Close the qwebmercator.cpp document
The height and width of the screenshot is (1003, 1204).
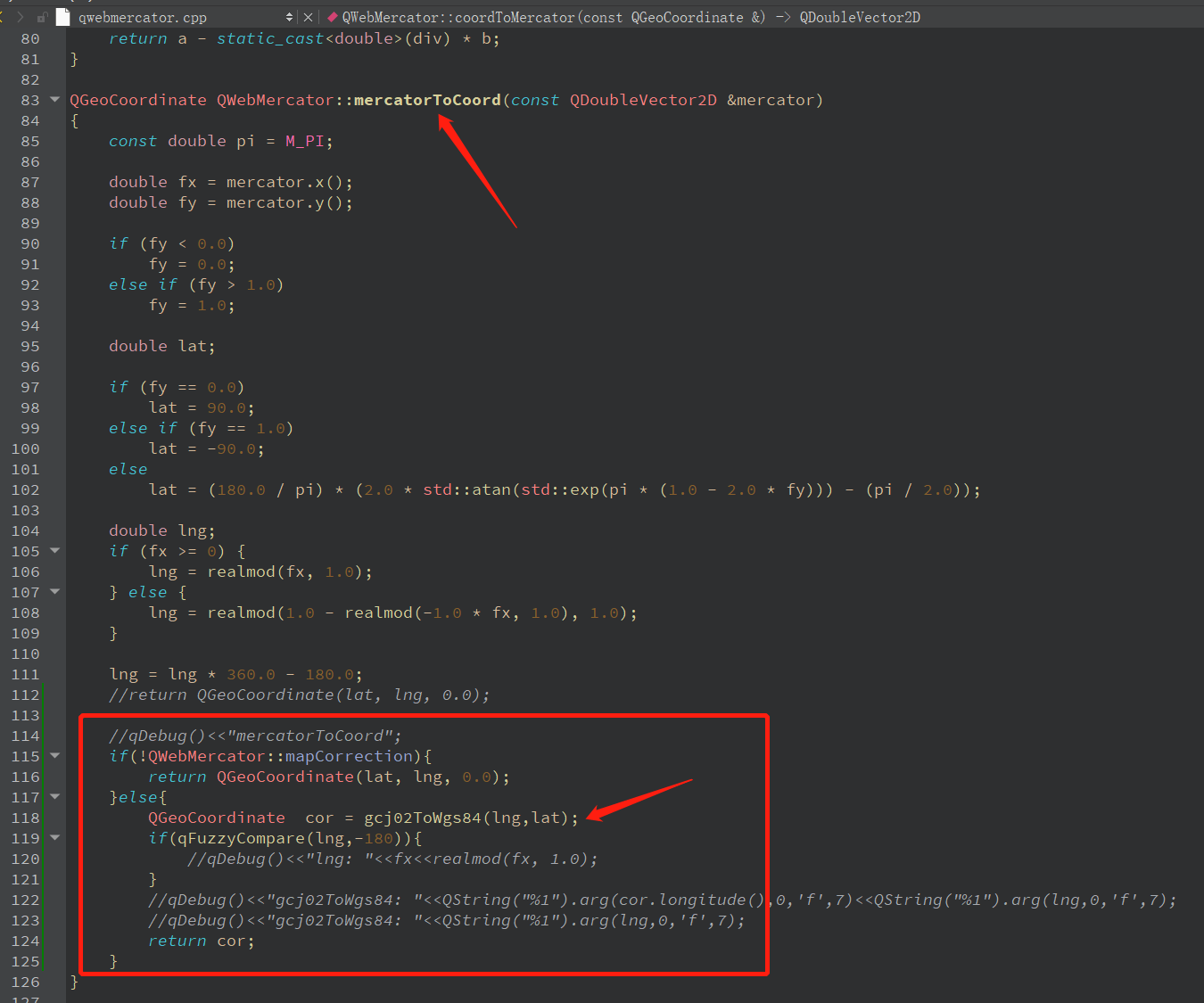tap(308, 17)
